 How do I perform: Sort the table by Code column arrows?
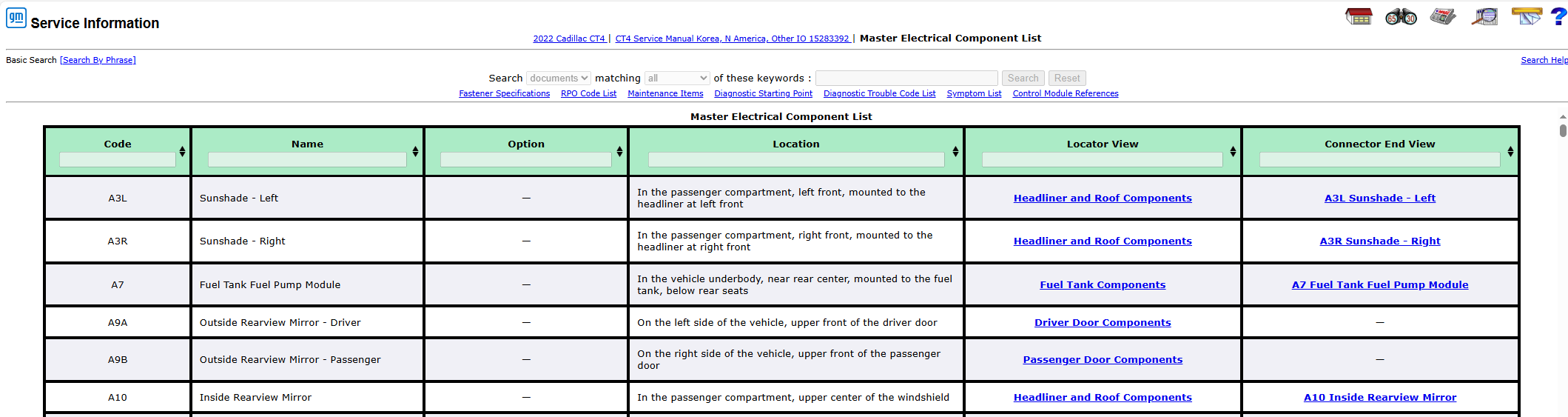182,151
